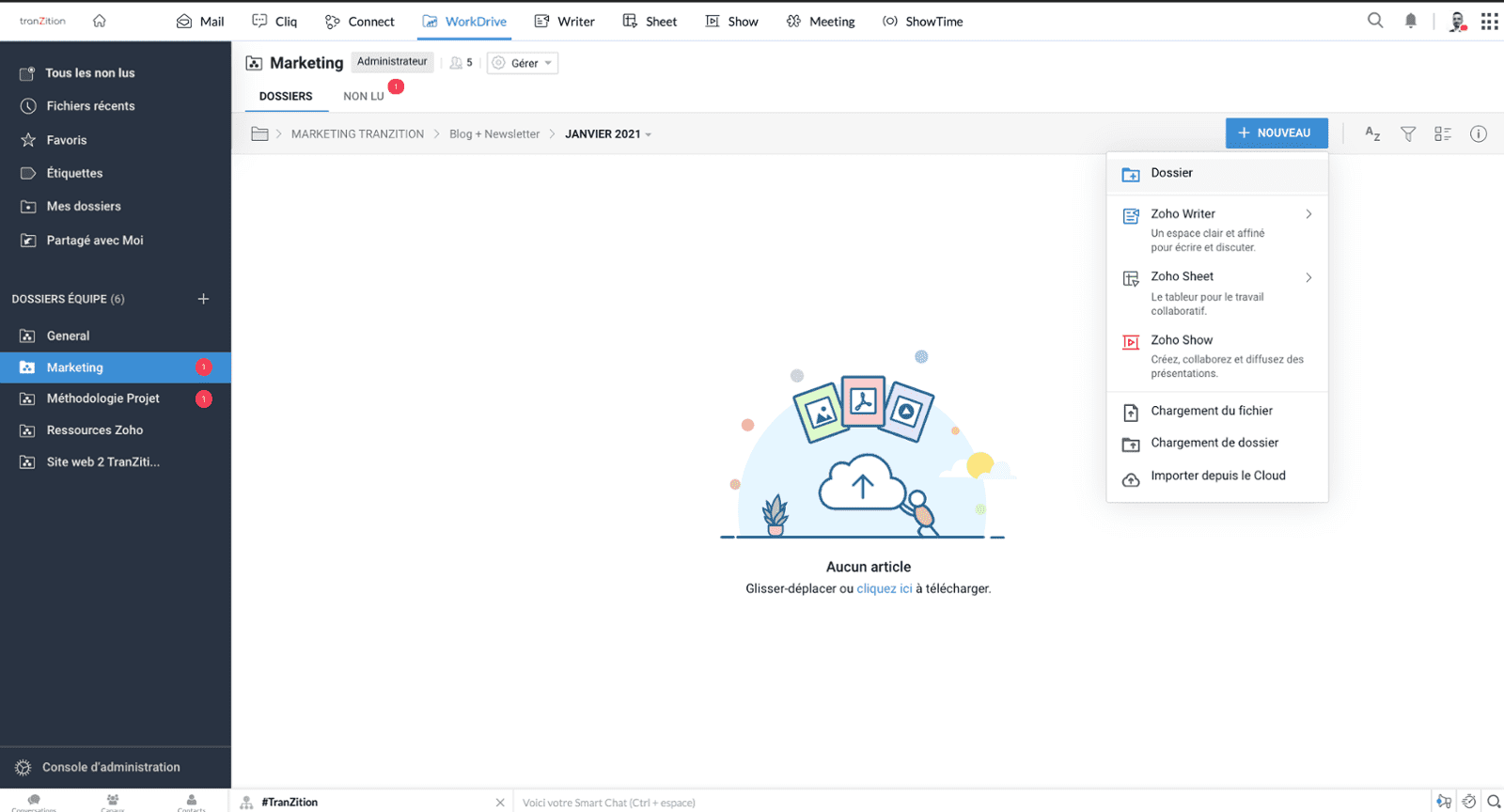
Task: Click the tranZition logo
Action: [42, 21]
